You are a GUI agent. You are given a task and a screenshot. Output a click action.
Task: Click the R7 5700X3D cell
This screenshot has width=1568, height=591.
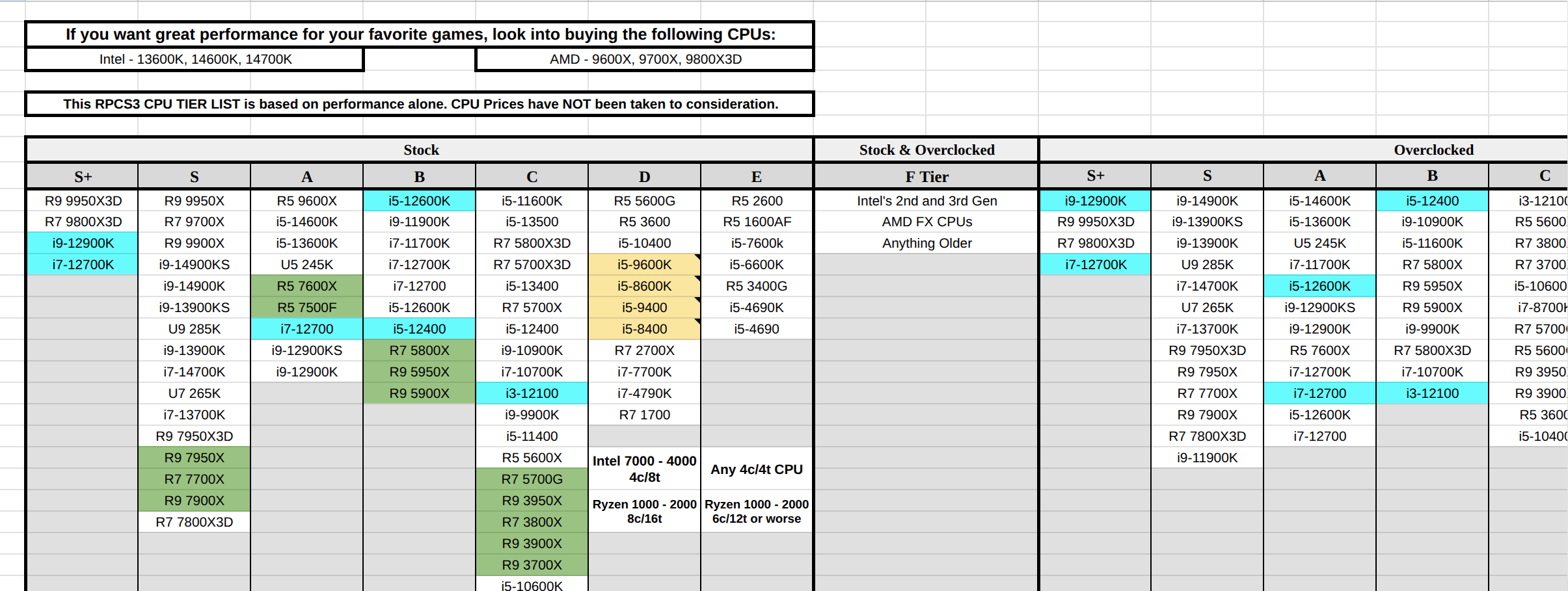coord(532,265)
